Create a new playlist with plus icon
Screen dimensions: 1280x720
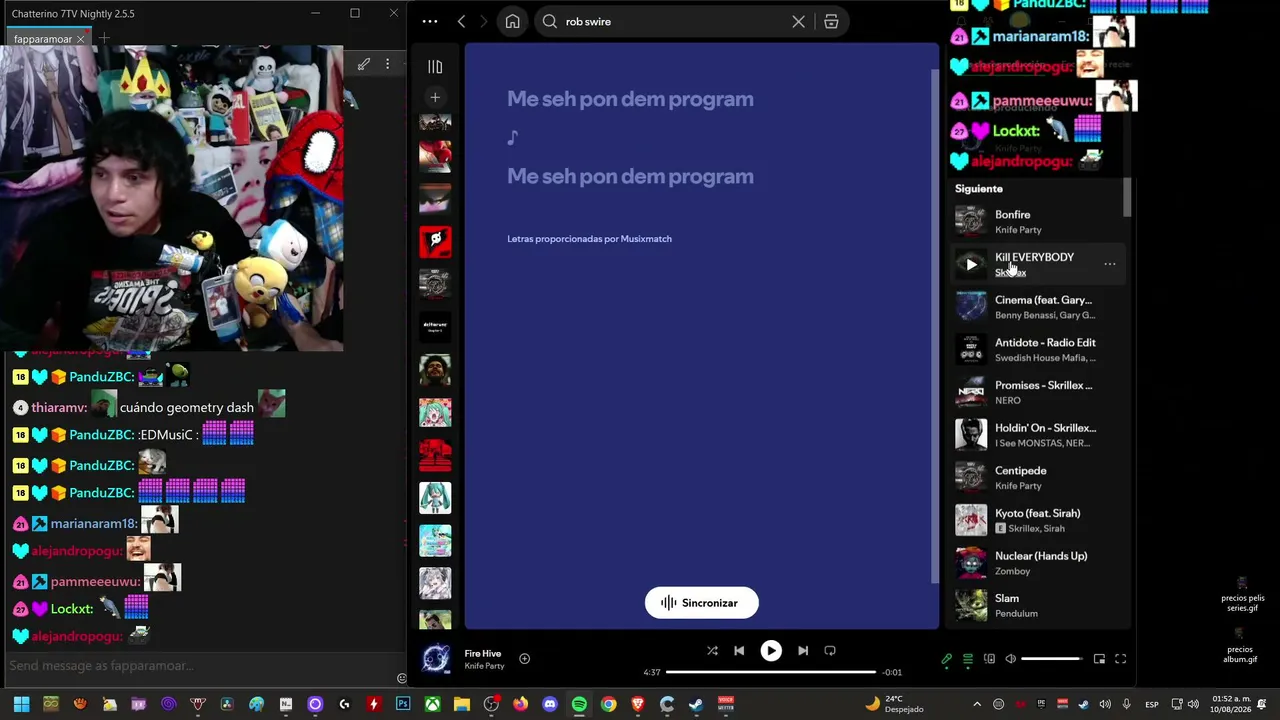435,97
